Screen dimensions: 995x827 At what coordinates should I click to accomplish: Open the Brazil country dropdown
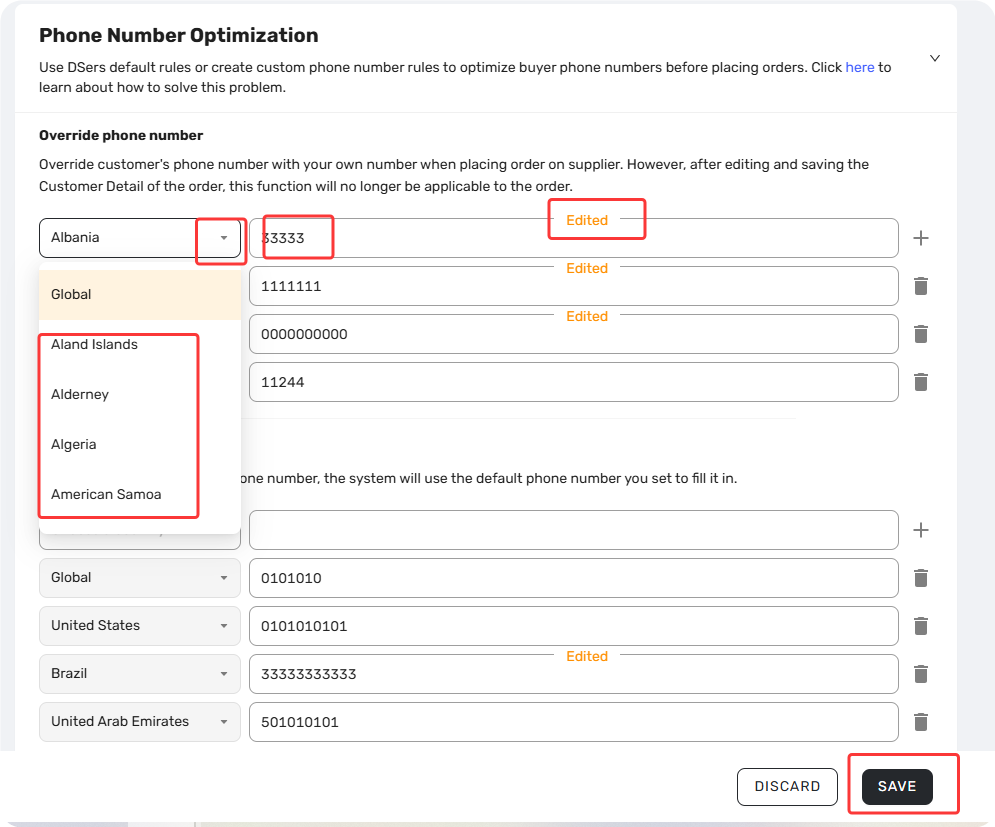(x=140, y=673)
